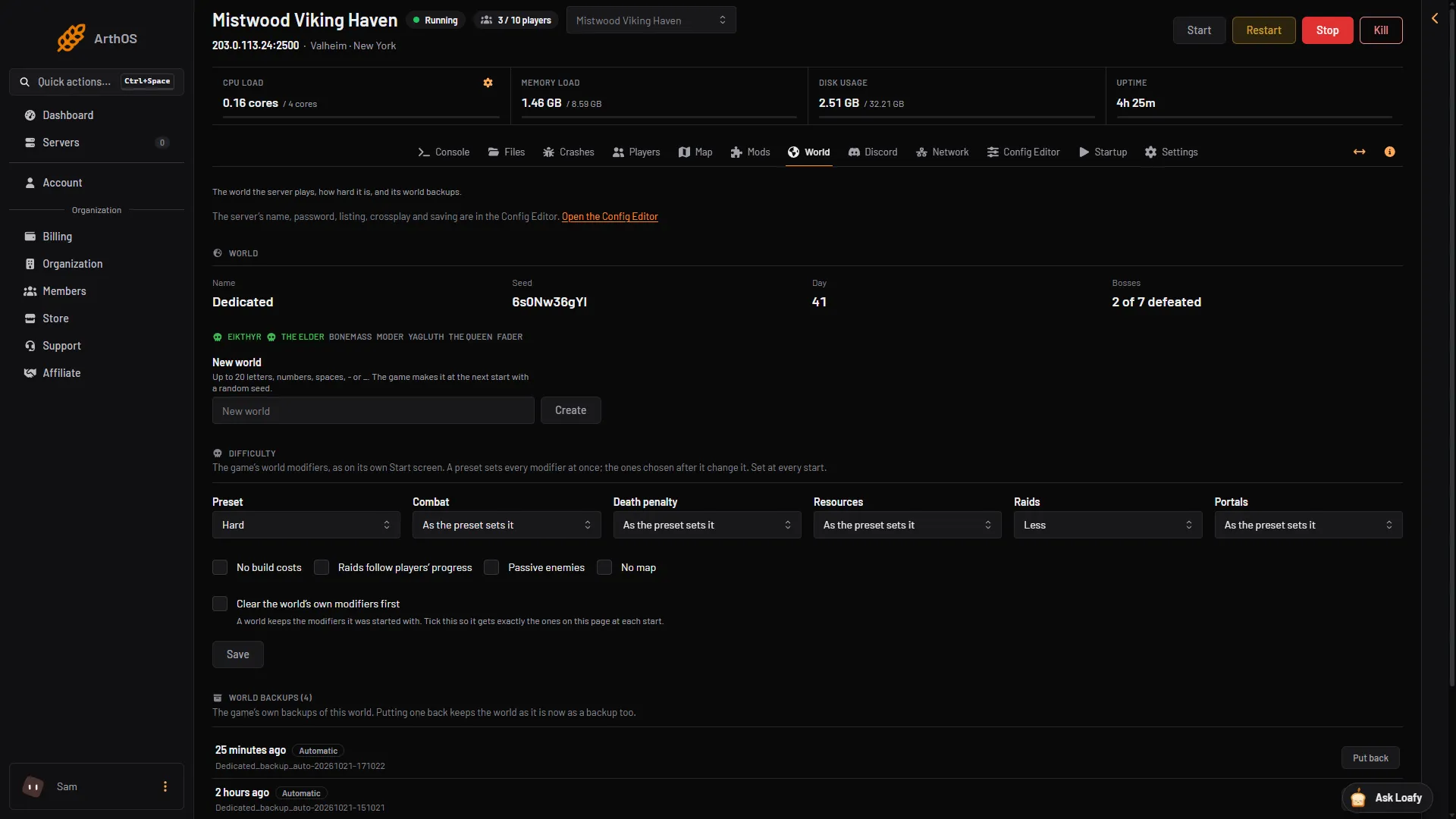This screenshot has width=1456, height=819.
Task: Click the Billing card icon in sidebar
Action: tap(30, 237)
